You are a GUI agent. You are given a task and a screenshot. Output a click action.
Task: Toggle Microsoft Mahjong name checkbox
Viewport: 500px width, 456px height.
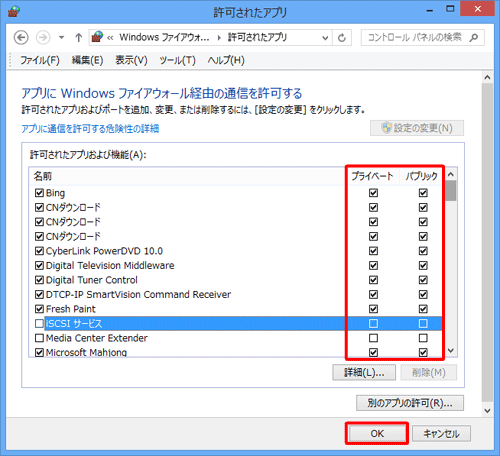(x=39, y=353)
